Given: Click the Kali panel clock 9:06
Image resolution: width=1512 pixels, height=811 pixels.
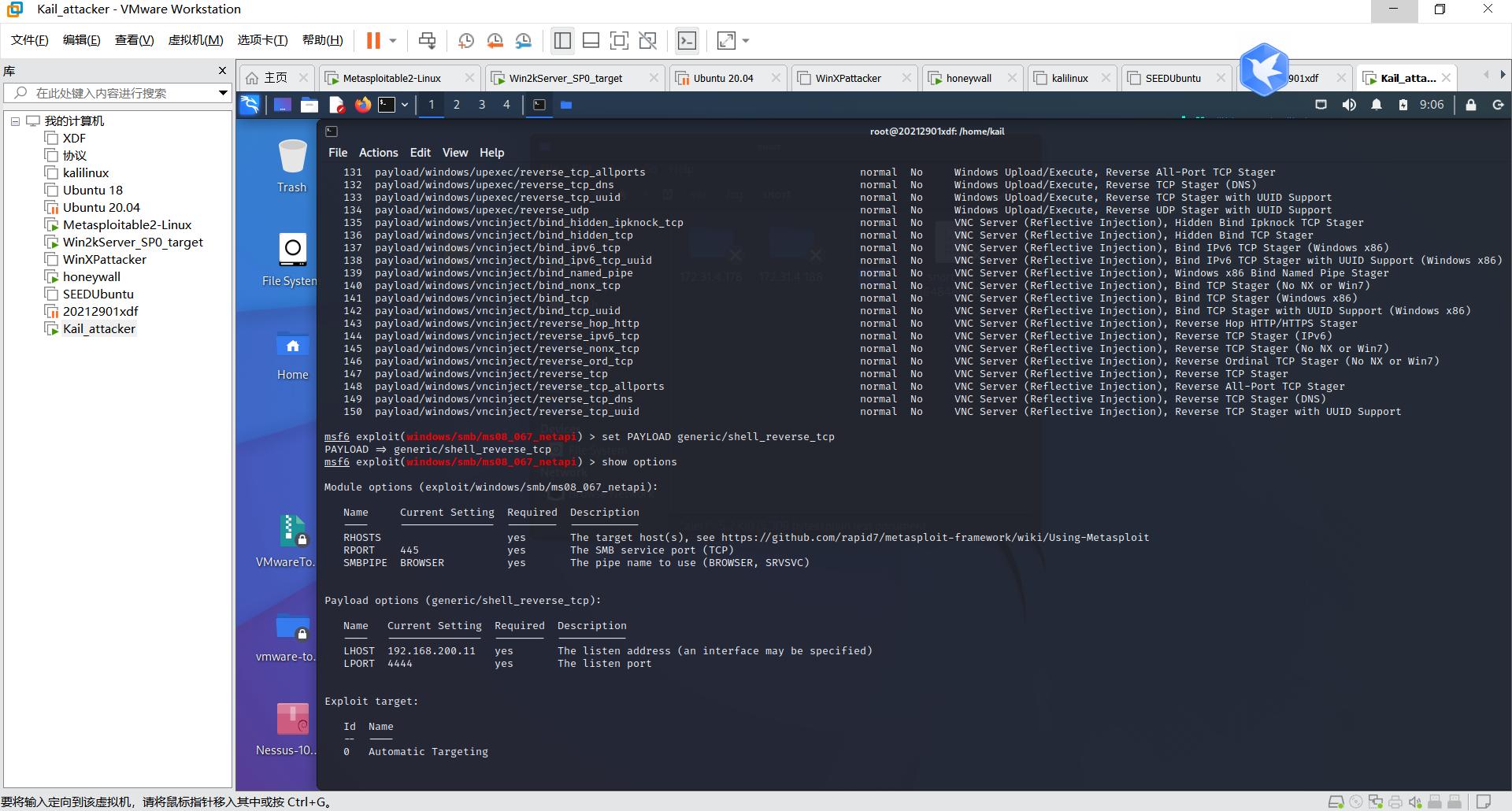Looking at the screenshot, I should (1432, 105).
